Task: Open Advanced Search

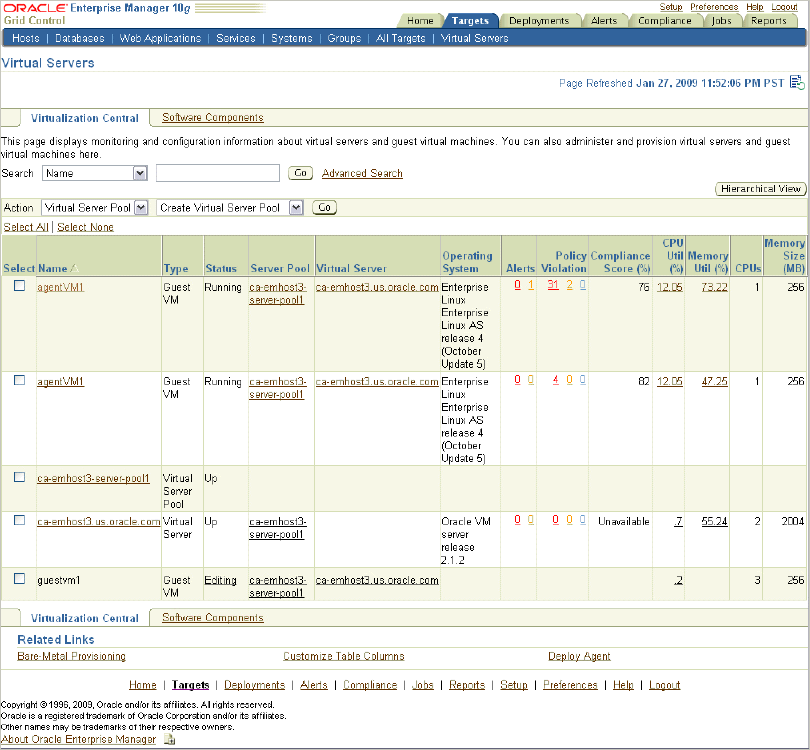Action: [x=363, y=173]
